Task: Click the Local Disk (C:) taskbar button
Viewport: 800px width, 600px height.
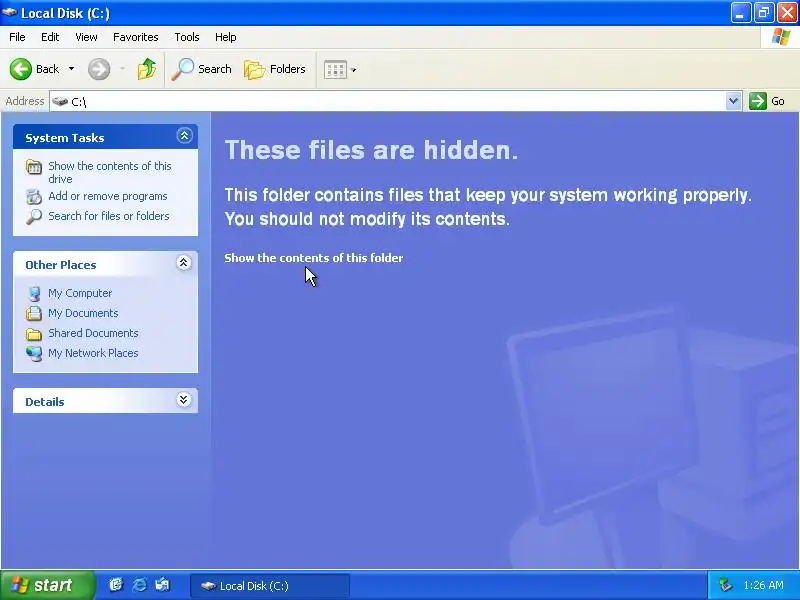Action: coord(270,586)
